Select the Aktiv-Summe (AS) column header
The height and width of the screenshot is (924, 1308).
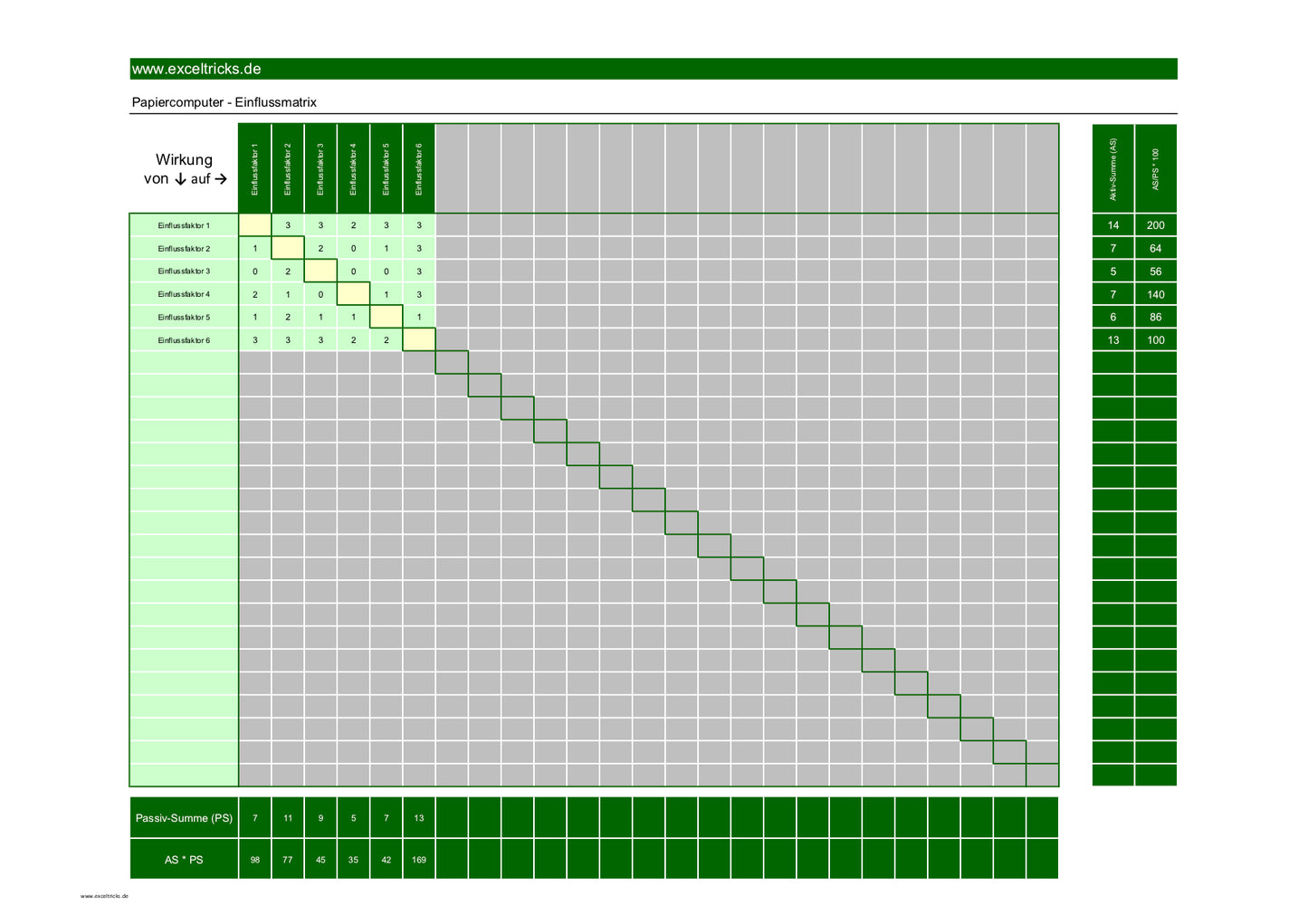[1113, 169]
